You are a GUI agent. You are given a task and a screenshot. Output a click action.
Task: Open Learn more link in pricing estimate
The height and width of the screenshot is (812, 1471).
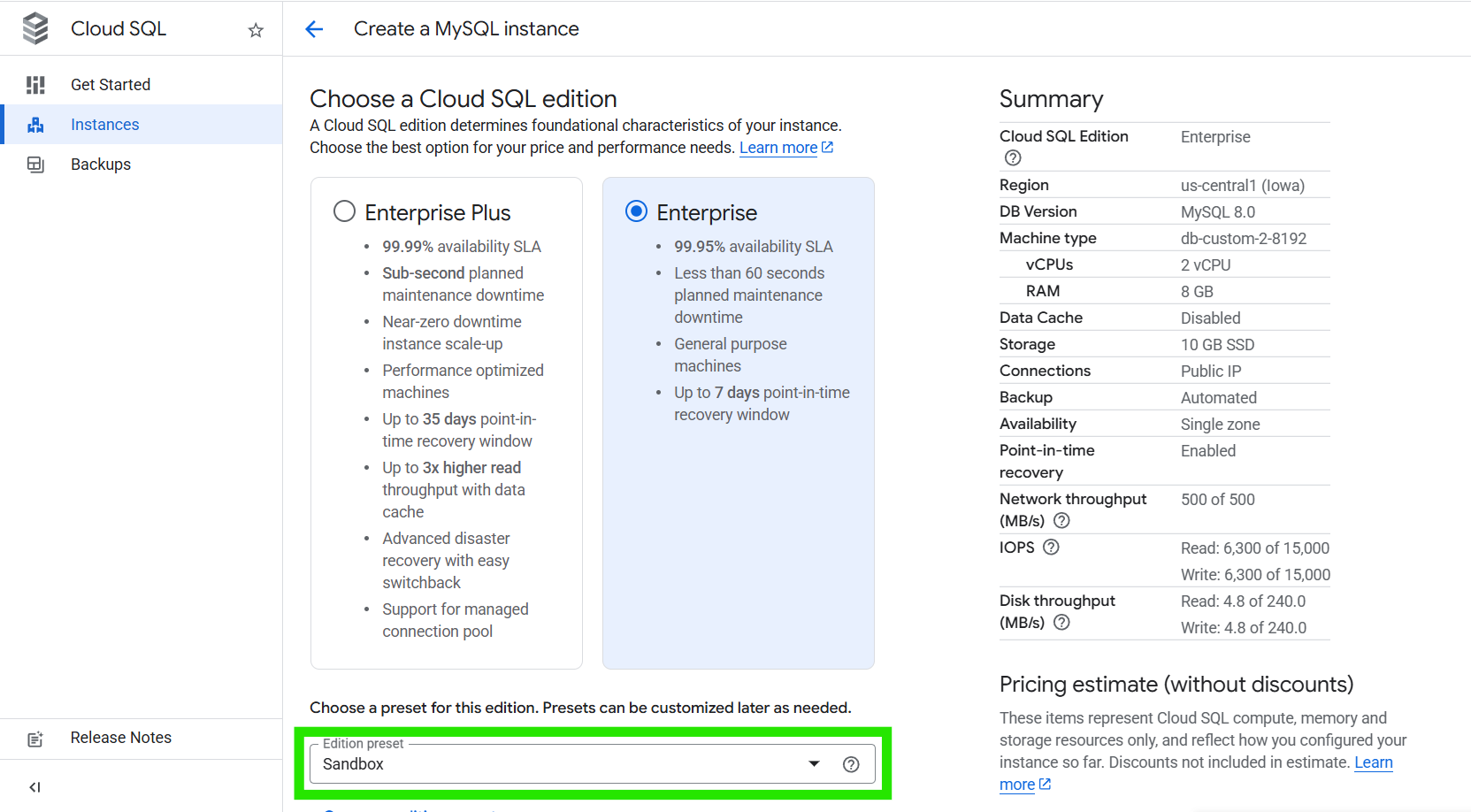click(x=1373, y=762)
